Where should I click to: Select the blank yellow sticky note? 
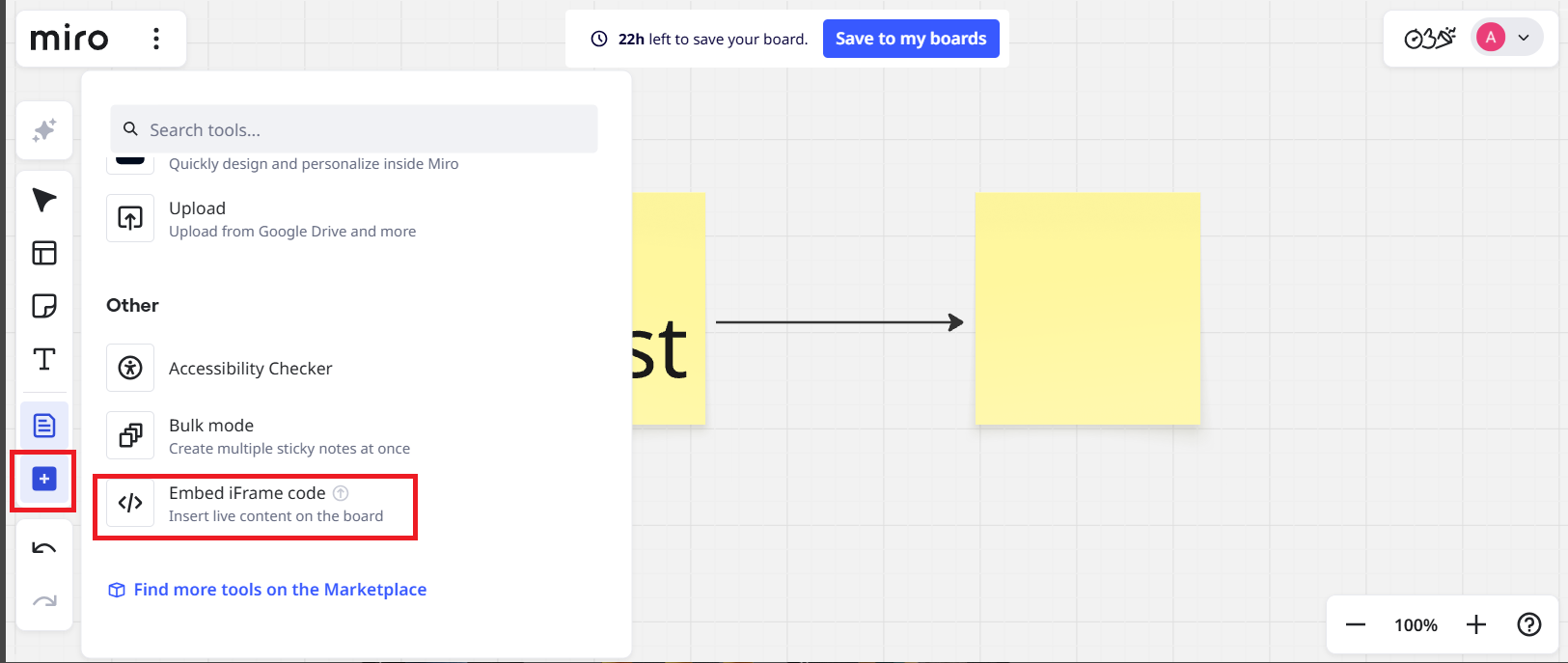click(x=1087, y=309)
